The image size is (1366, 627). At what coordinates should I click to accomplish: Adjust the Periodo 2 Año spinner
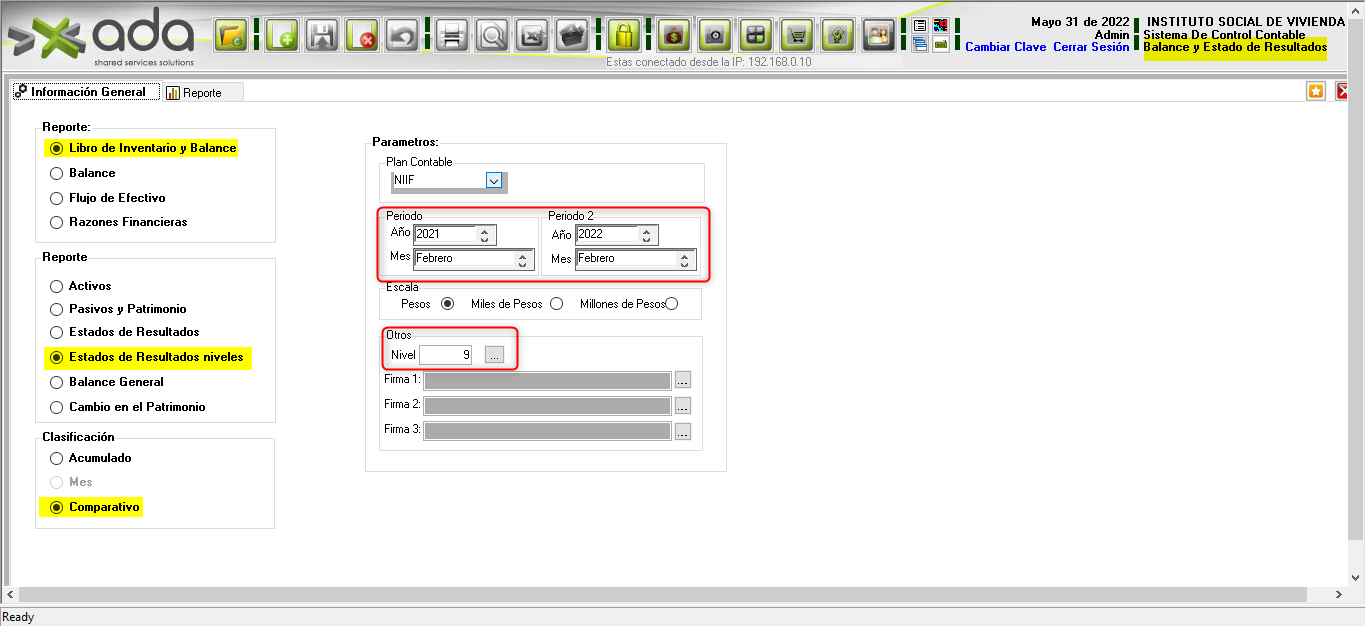coord(646,235)
